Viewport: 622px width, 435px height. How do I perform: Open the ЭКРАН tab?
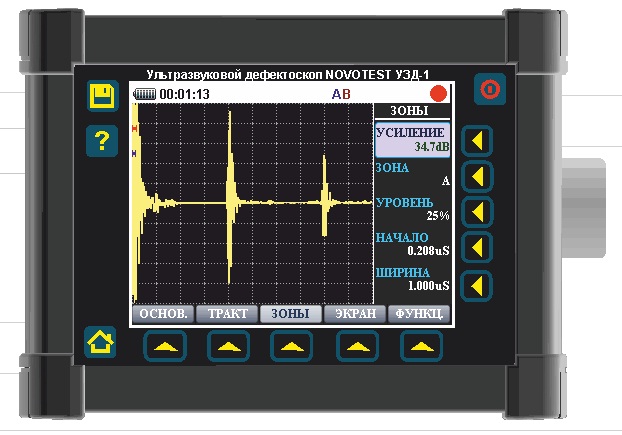355,314
